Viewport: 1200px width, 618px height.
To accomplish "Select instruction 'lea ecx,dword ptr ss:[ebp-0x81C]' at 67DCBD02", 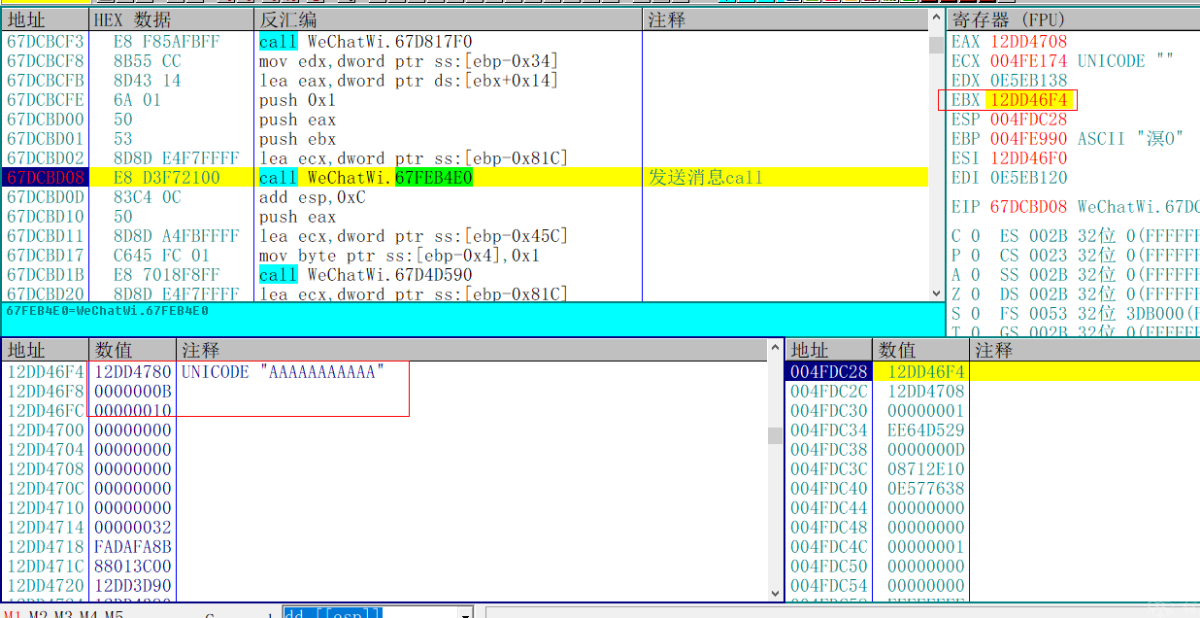I will click(x=413, y=158).
